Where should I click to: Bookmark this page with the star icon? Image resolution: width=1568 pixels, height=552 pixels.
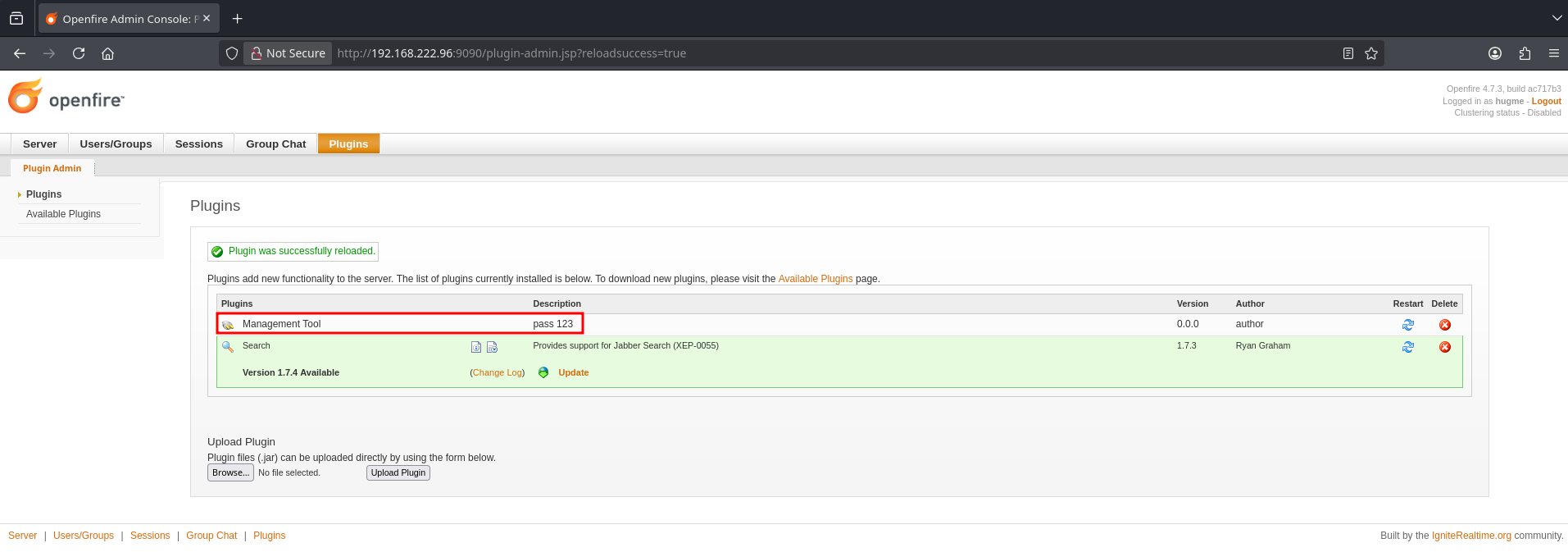pyautogui.click(x=1370, y=53)
